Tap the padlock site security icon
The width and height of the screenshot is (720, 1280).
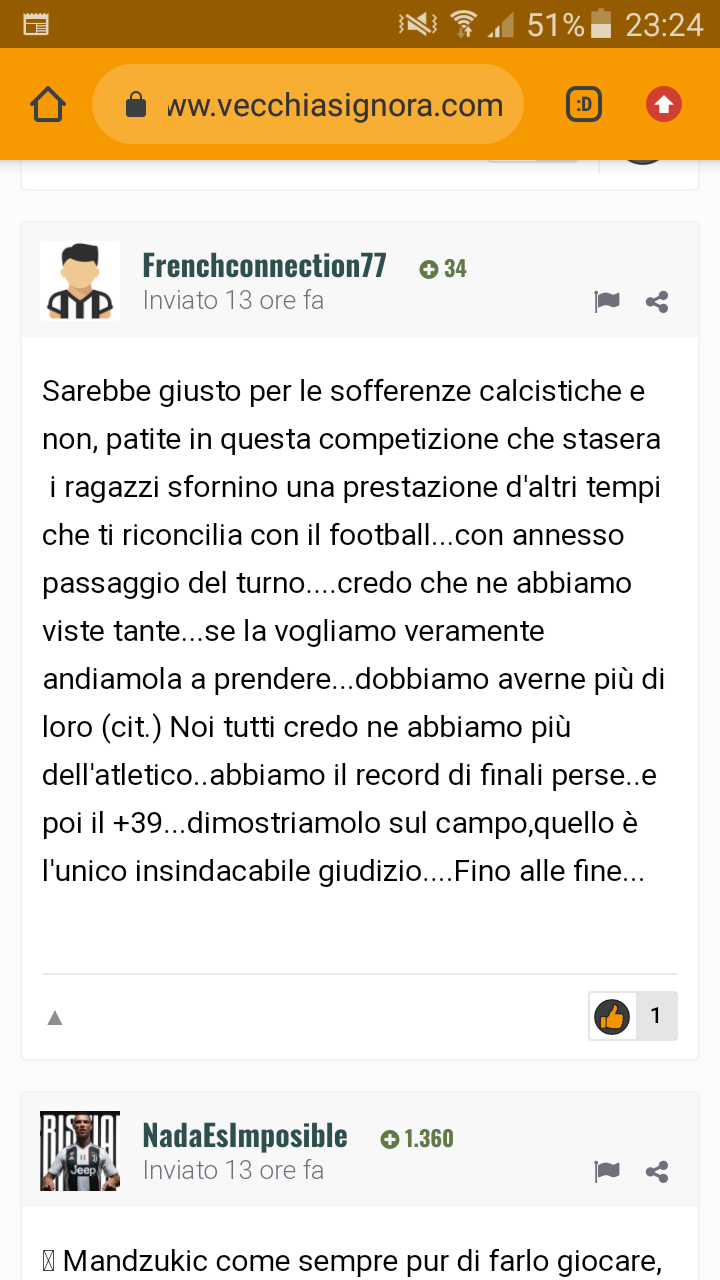click(136, 105)
